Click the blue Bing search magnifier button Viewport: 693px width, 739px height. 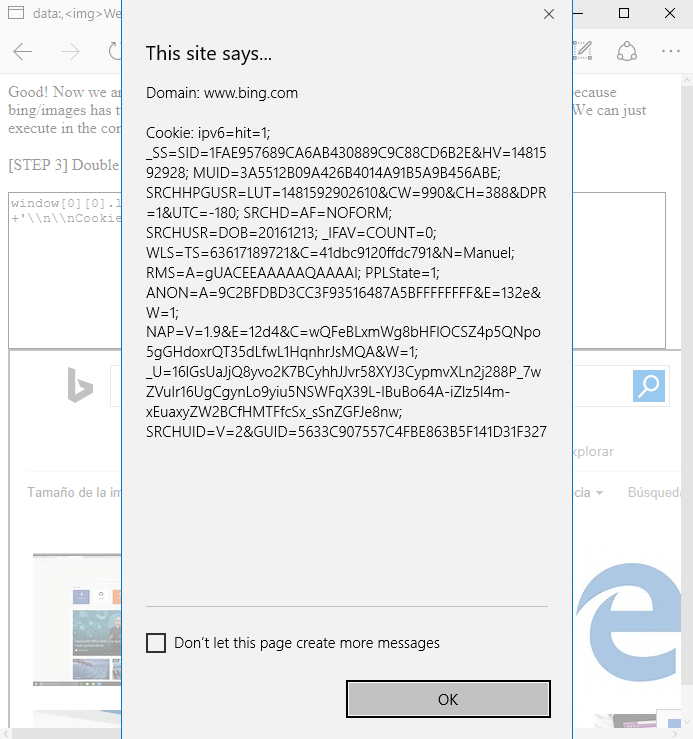click(649, 386)
